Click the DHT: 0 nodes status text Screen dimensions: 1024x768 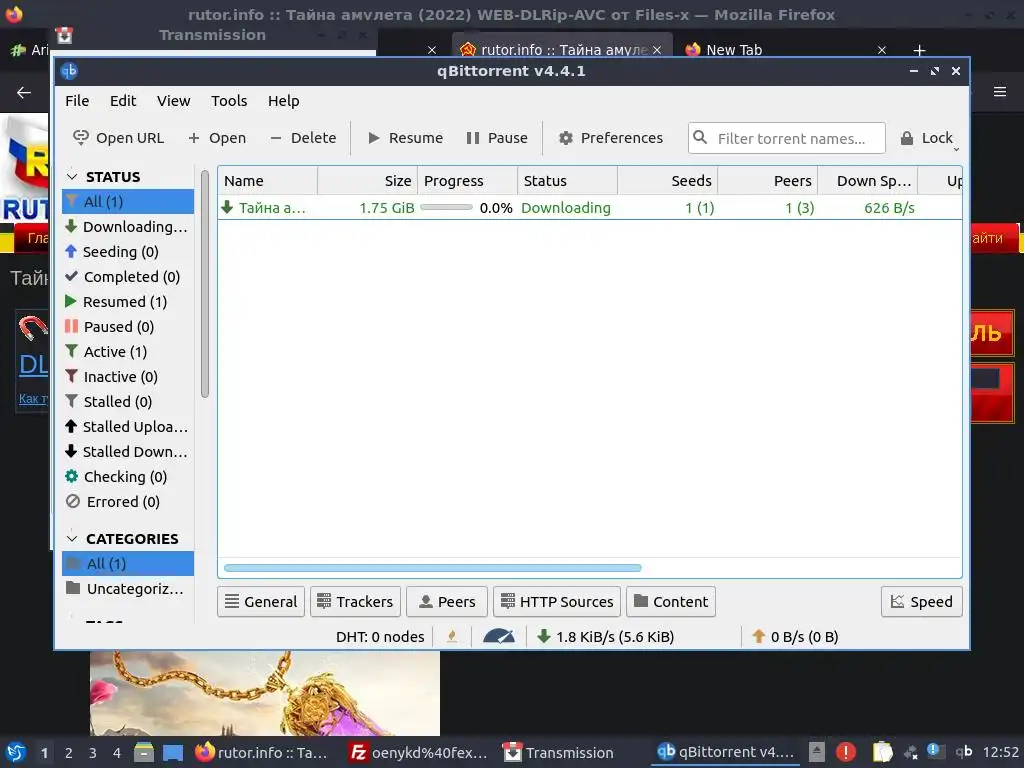click(380, 637)
